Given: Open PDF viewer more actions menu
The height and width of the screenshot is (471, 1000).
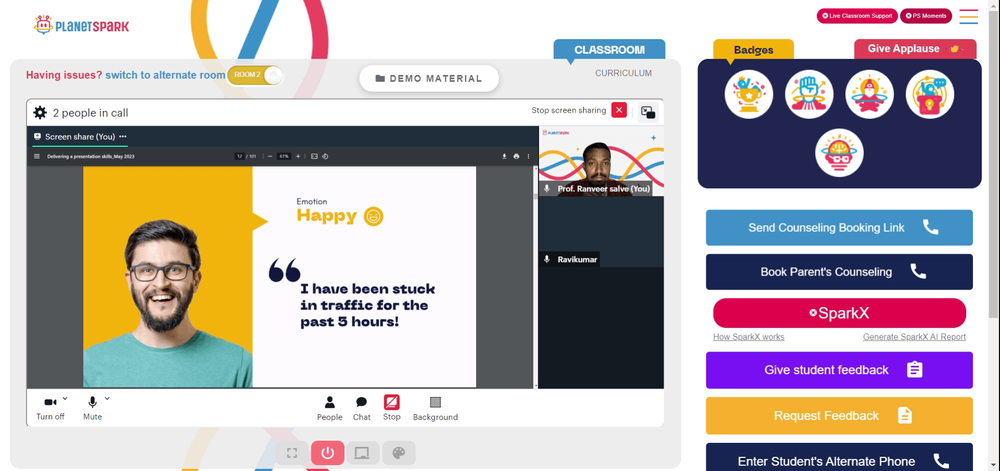Looking at the screenshot, I should click(528, 156).
